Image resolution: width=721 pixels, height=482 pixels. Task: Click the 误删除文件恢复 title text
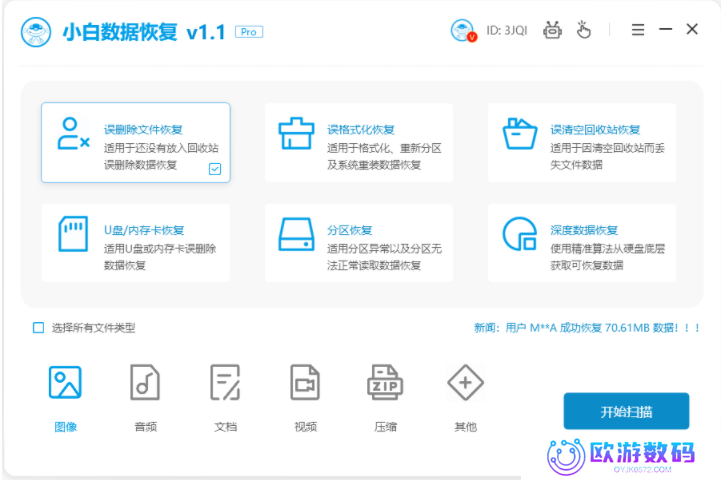click(143, 130)
